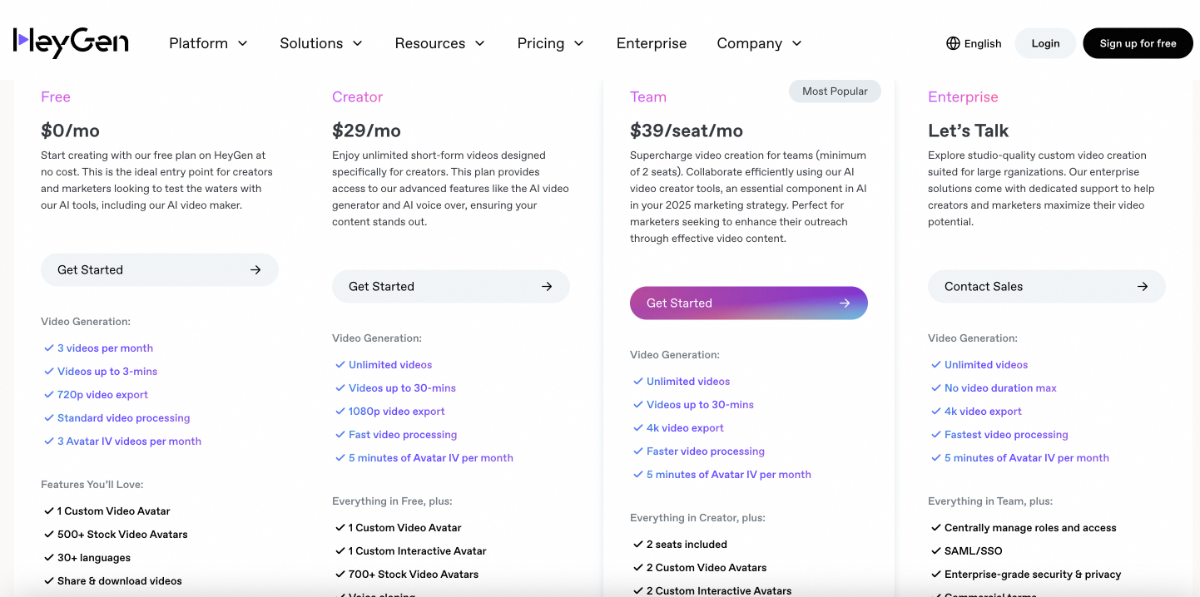Click the gradient Team Get Started button
Image resolution: width=1200 pixels, height=597 pixels.
(x=748, y=303)
